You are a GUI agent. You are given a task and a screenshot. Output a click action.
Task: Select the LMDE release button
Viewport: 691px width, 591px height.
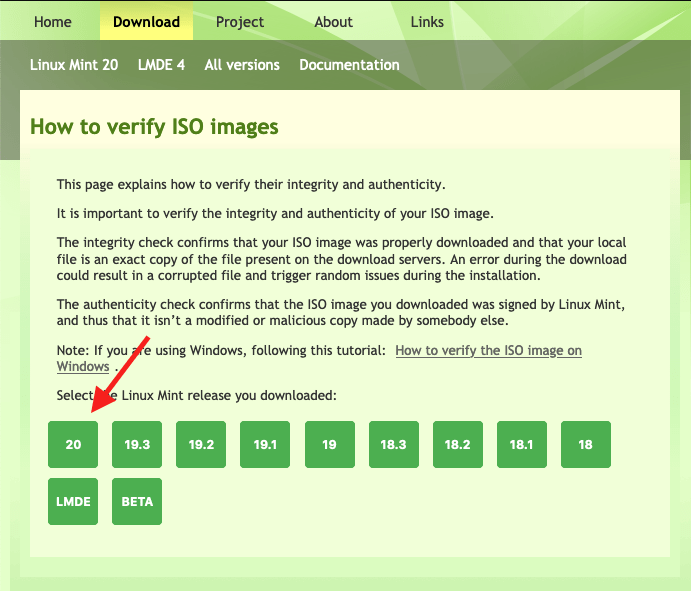73,502
